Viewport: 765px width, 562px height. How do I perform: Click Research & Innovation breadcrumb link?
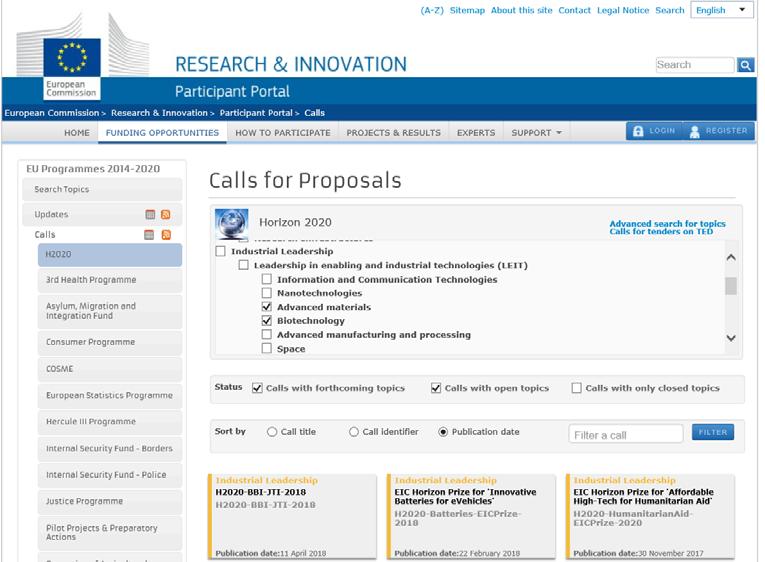pos(159,113)
